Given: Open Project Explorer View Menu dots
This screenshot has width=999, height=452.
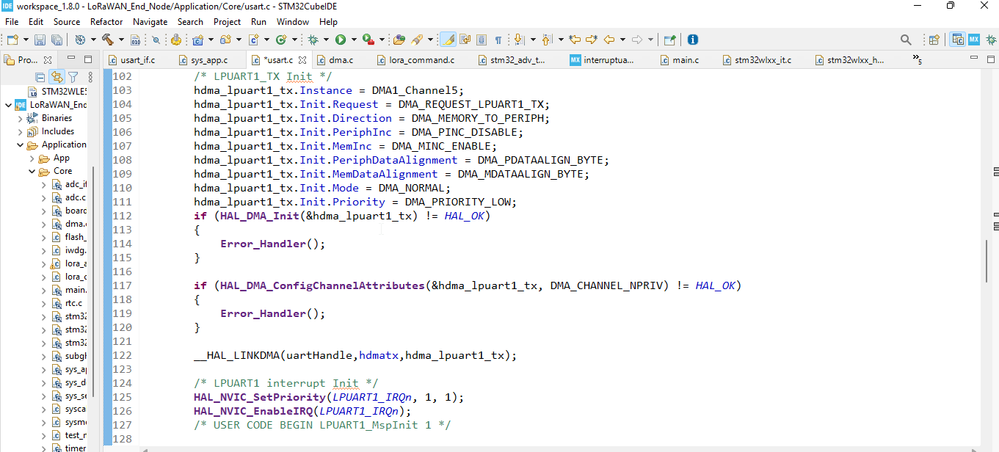Looking at the screenshot, I should click(x=90, y=77).
